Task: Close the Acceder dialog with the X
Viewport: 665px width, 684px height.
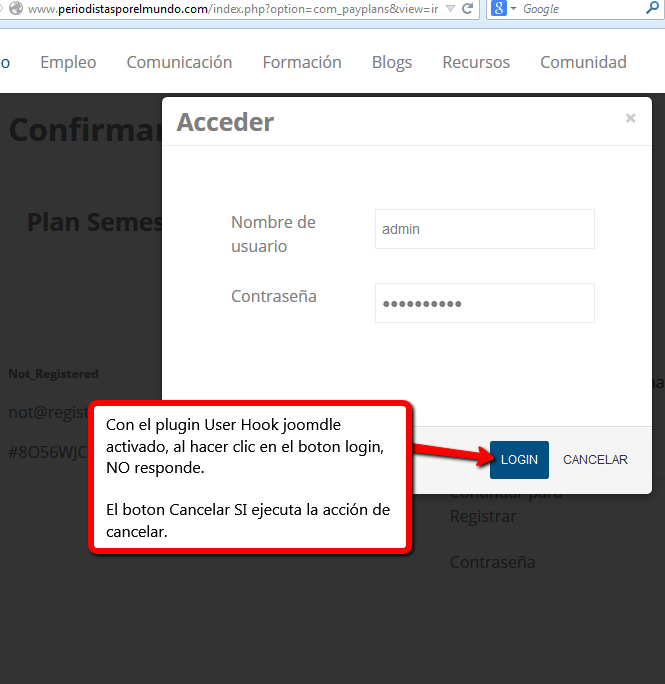Action: click(x=630, y=118)
